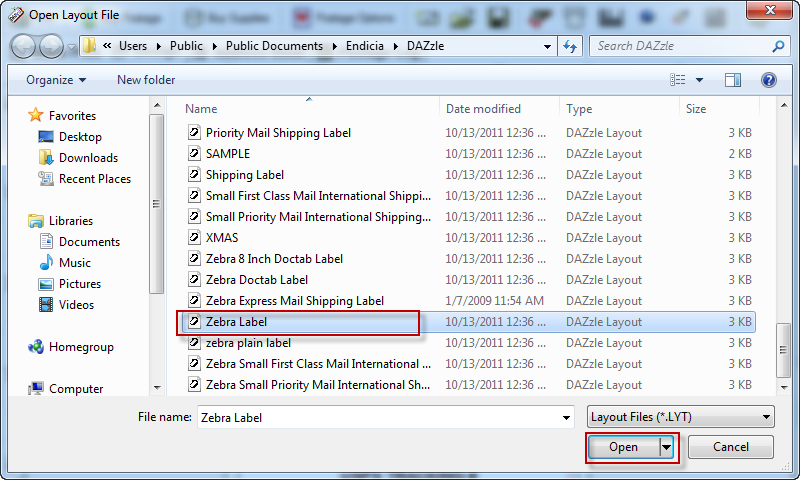Click the Back navigation arrow button
The width and height of the screenshot is (800, 480).
coord(23,46)
